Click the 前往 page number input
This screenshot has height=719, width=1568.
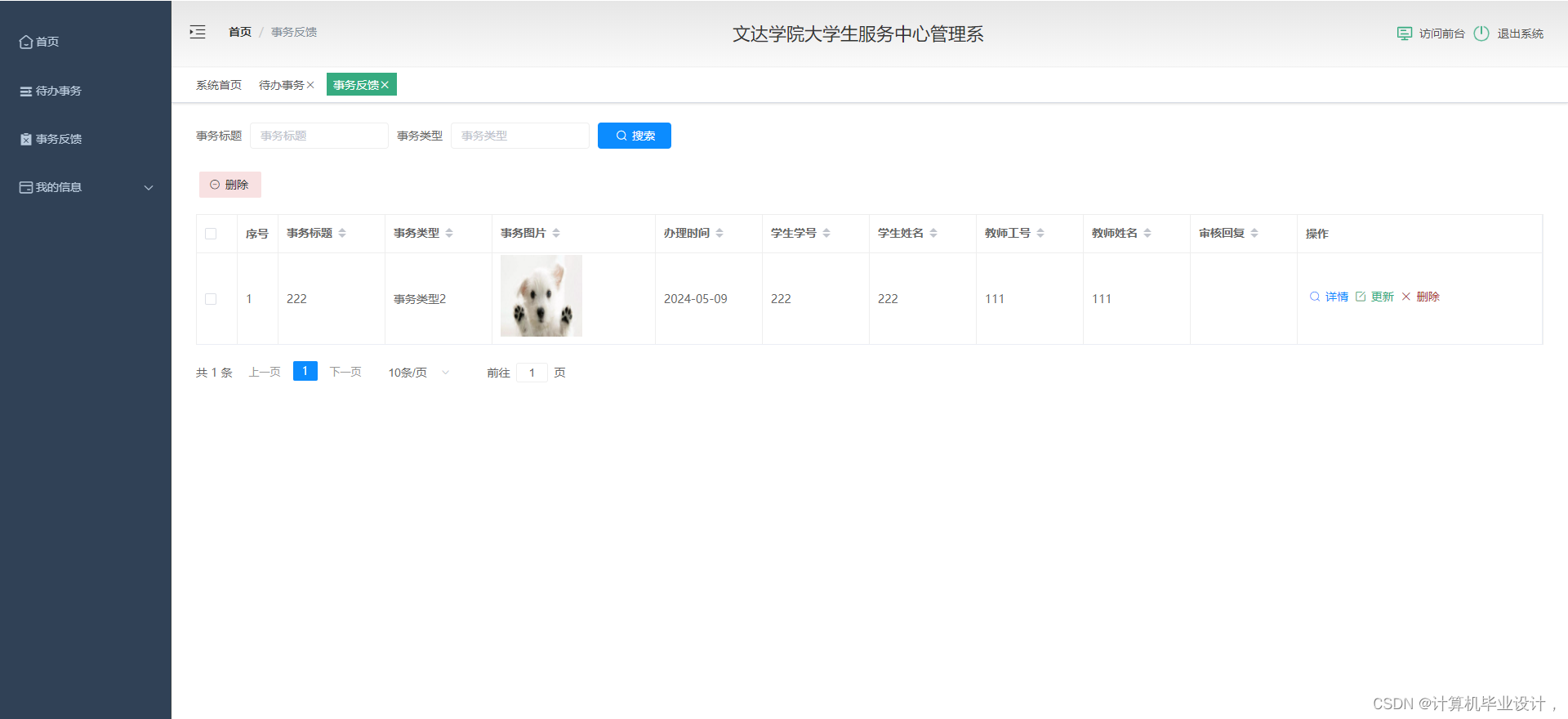532,373
